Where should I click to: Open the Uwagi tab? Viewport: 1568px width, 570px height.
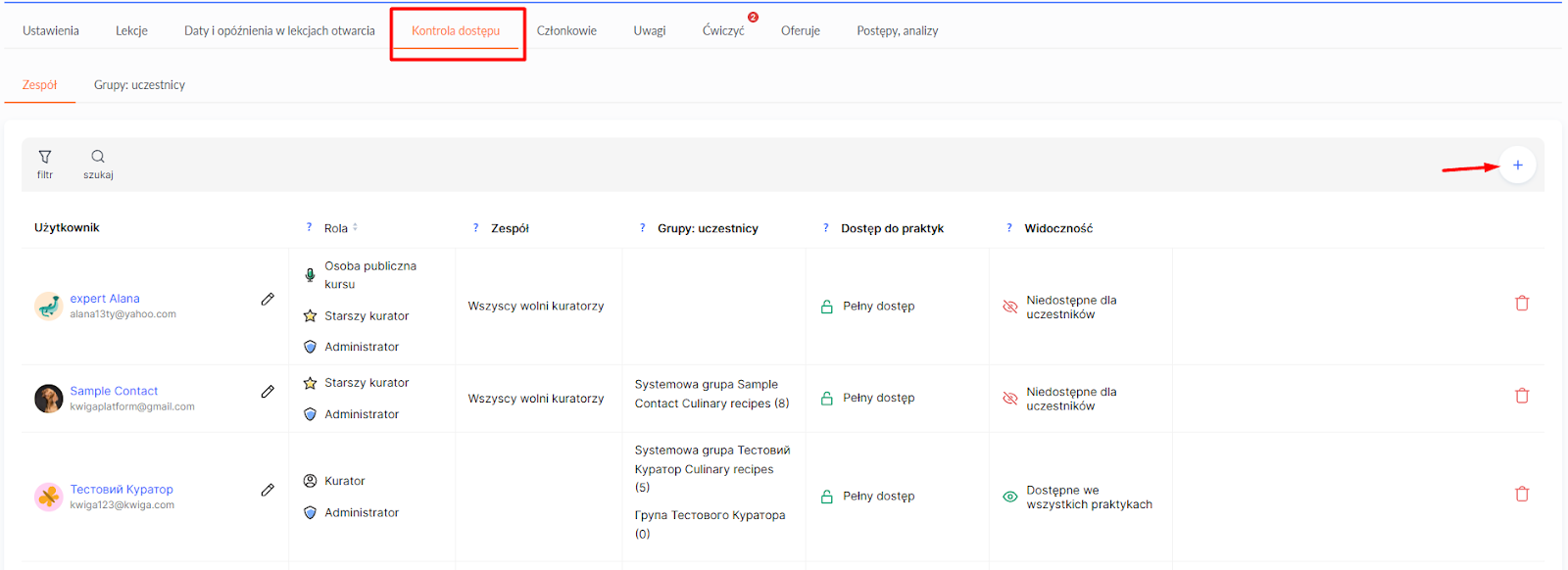click(650, 30)
